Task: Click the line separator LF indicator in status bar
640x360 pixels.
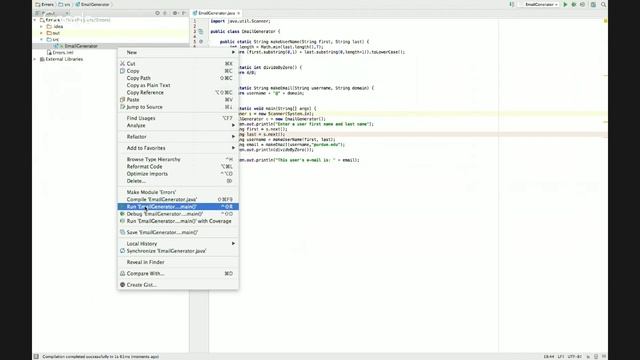Action: click(561, 356)
